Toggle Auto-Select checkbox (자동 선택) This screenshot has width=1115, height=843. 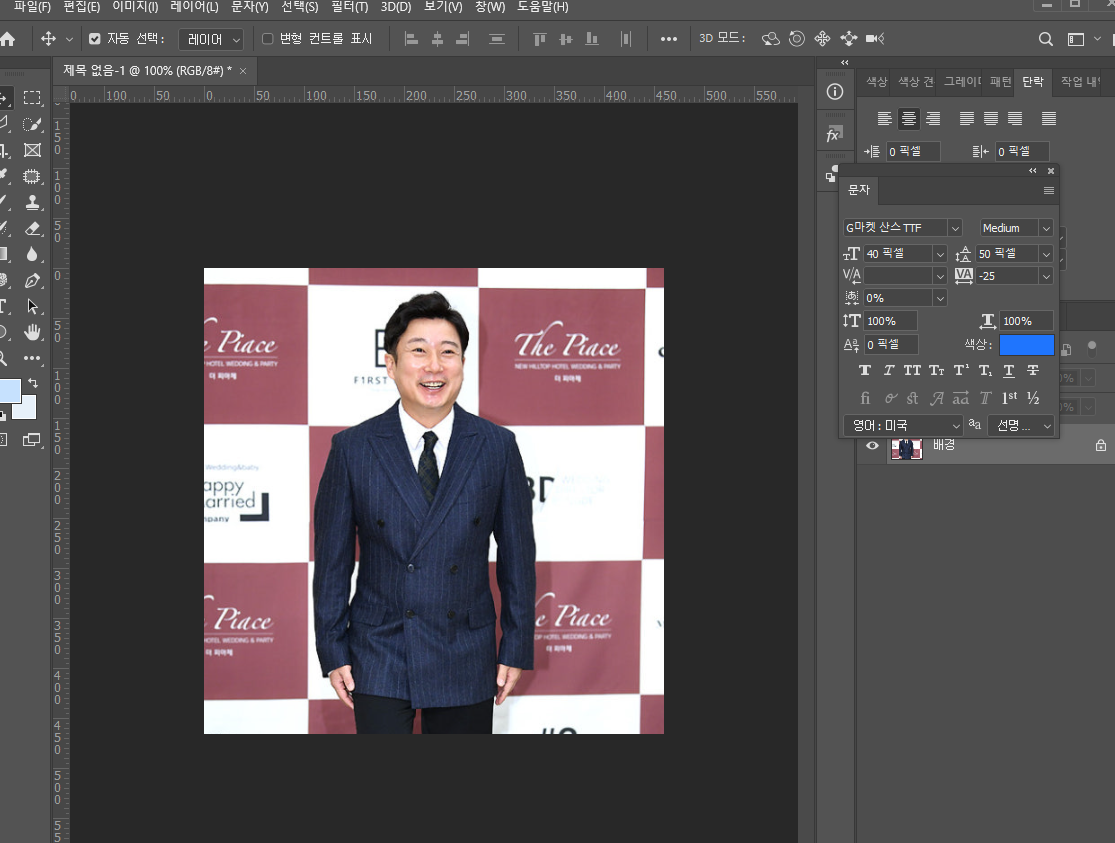tap(95, 39)
